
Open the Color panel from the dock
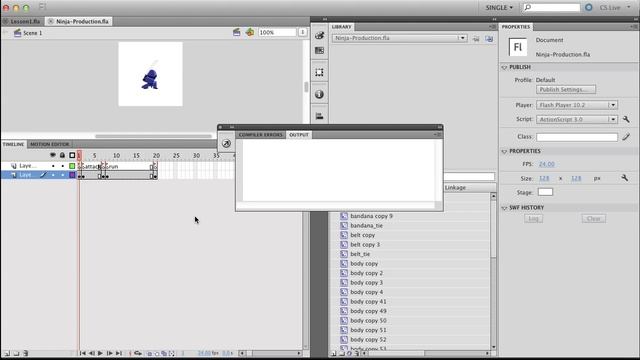click(320, 36)
